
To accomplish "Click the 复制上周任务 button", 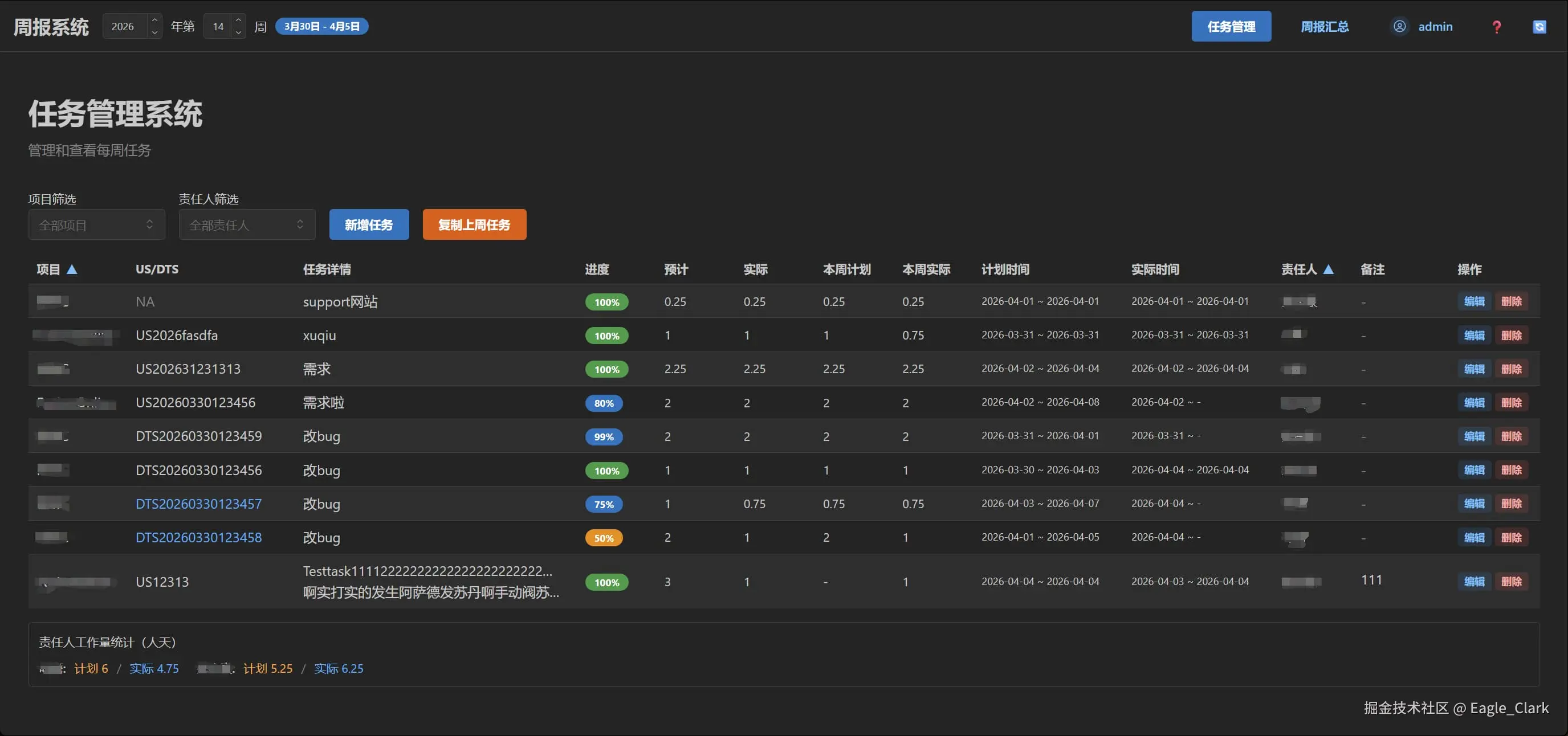I will [474, 225].
